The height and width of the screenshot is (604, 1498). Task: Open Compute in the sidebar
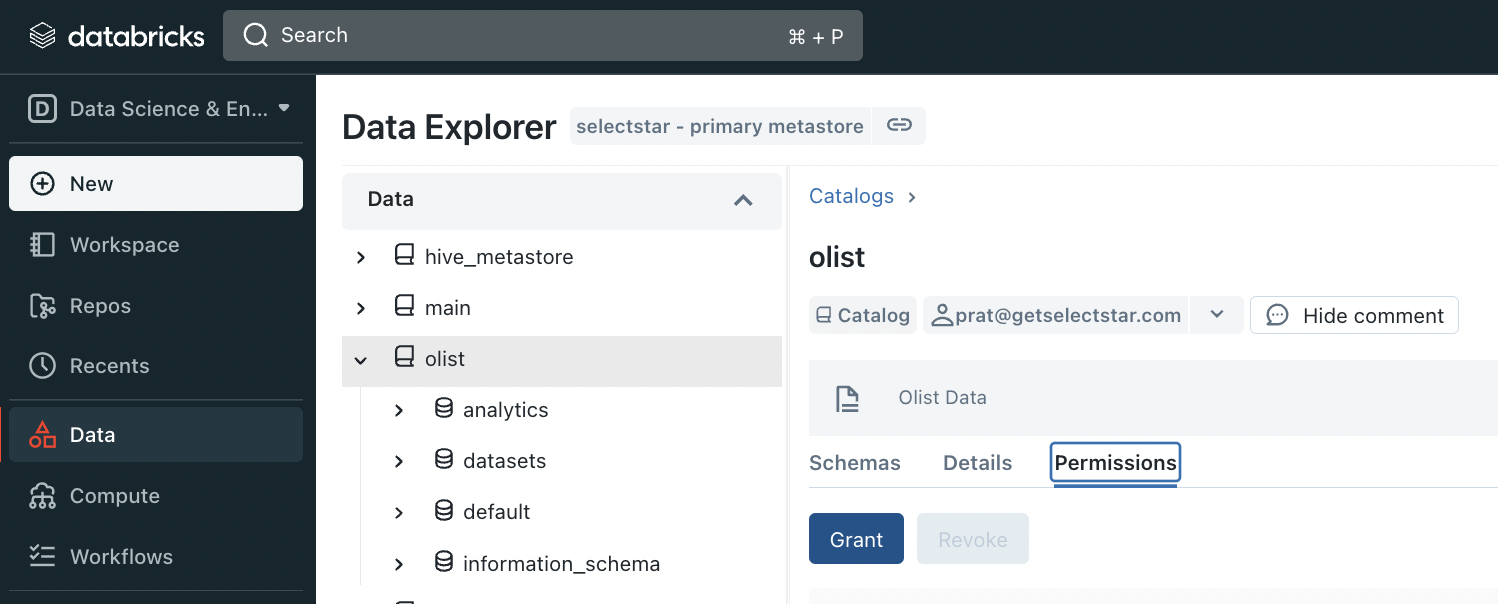114,496
